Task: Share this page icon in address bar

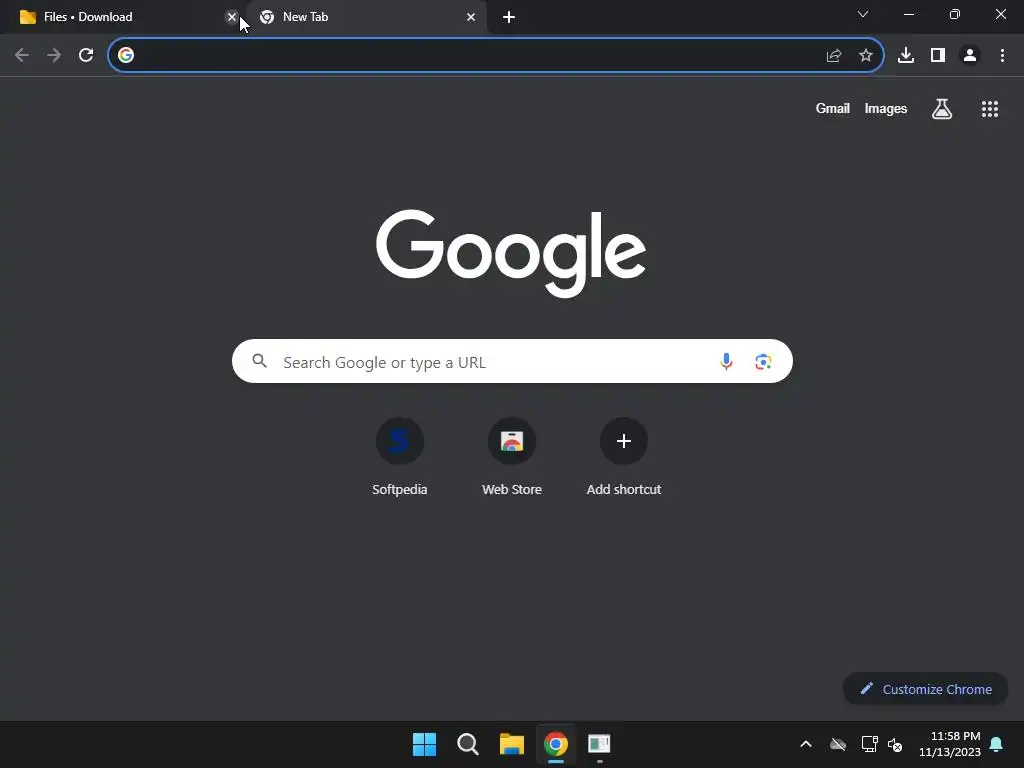Action: click(x=834, y=56)
